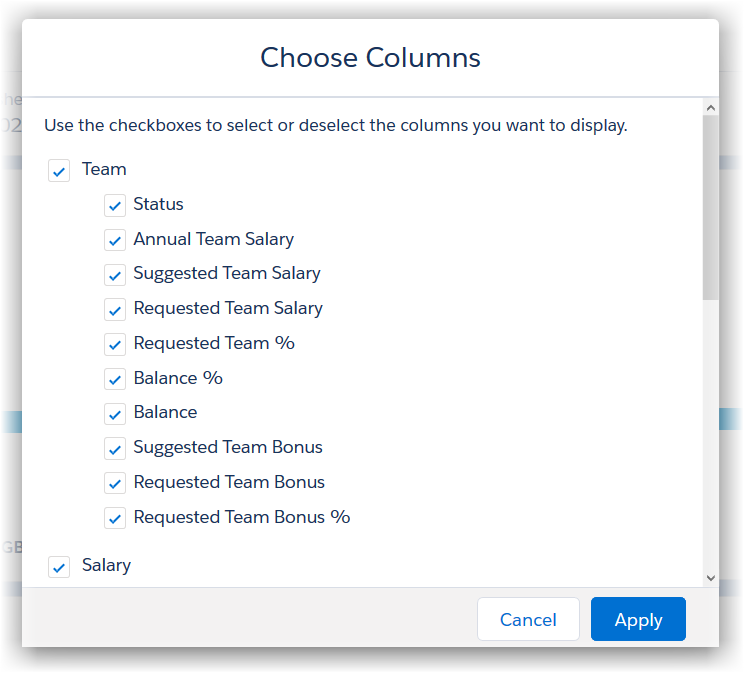The height and width of the screenshot is (673, 744).
Task: Click the scrollbar up arrow
Action: tap(710, 108)
